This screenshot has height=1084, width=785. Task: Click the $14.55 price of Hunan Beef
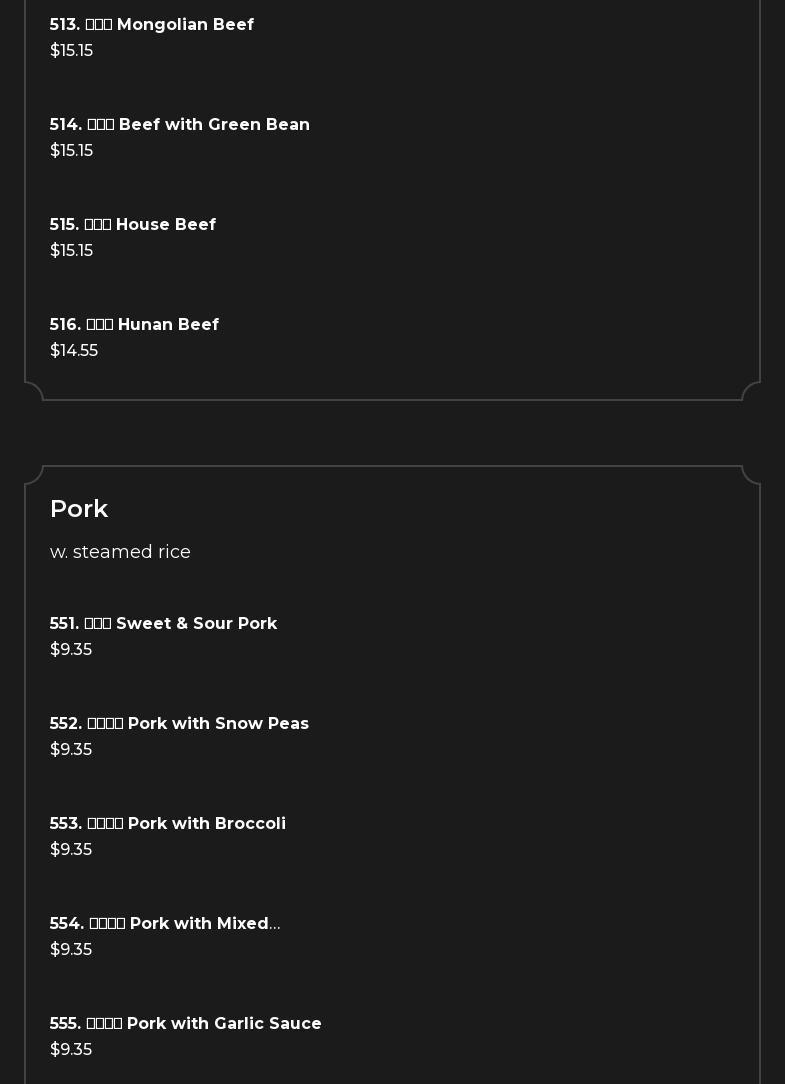click(x=74, y=350)
